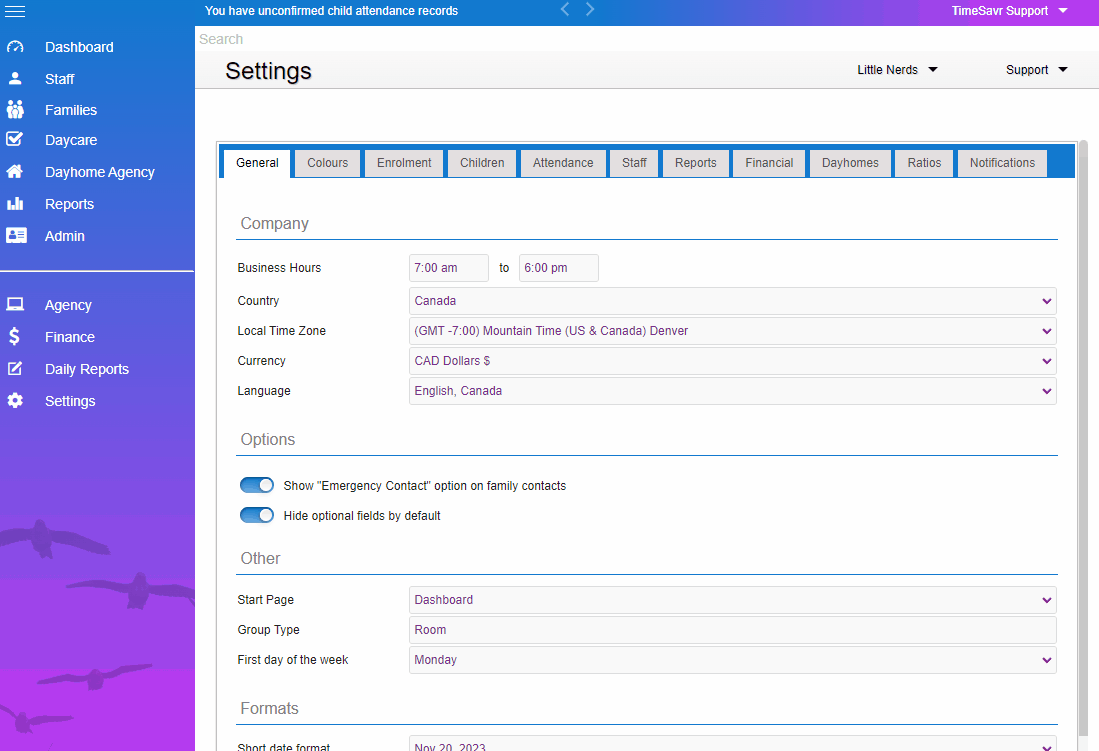Click the Finance dollar sign icon
Image resolution: width=1099 pixels, height=751 pixels.
[15, 337]
